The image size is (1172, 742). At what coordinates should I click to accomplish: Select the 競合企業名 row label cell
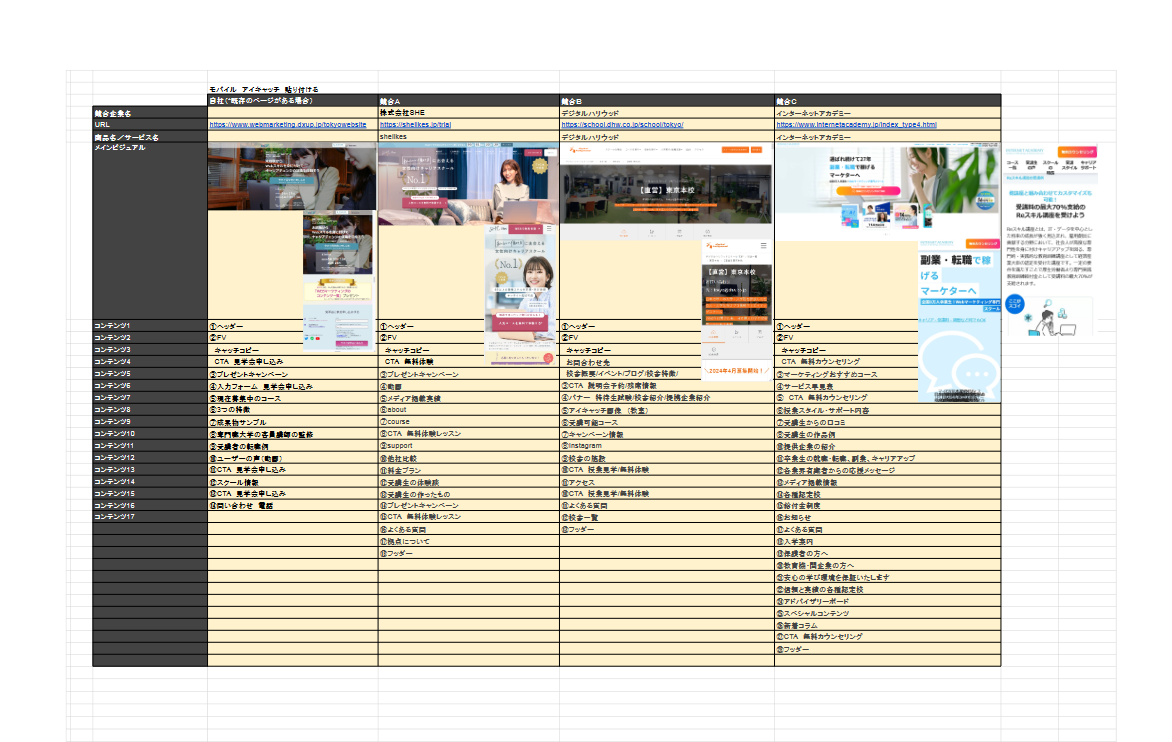pyautogui.click(x=150, y=113)
